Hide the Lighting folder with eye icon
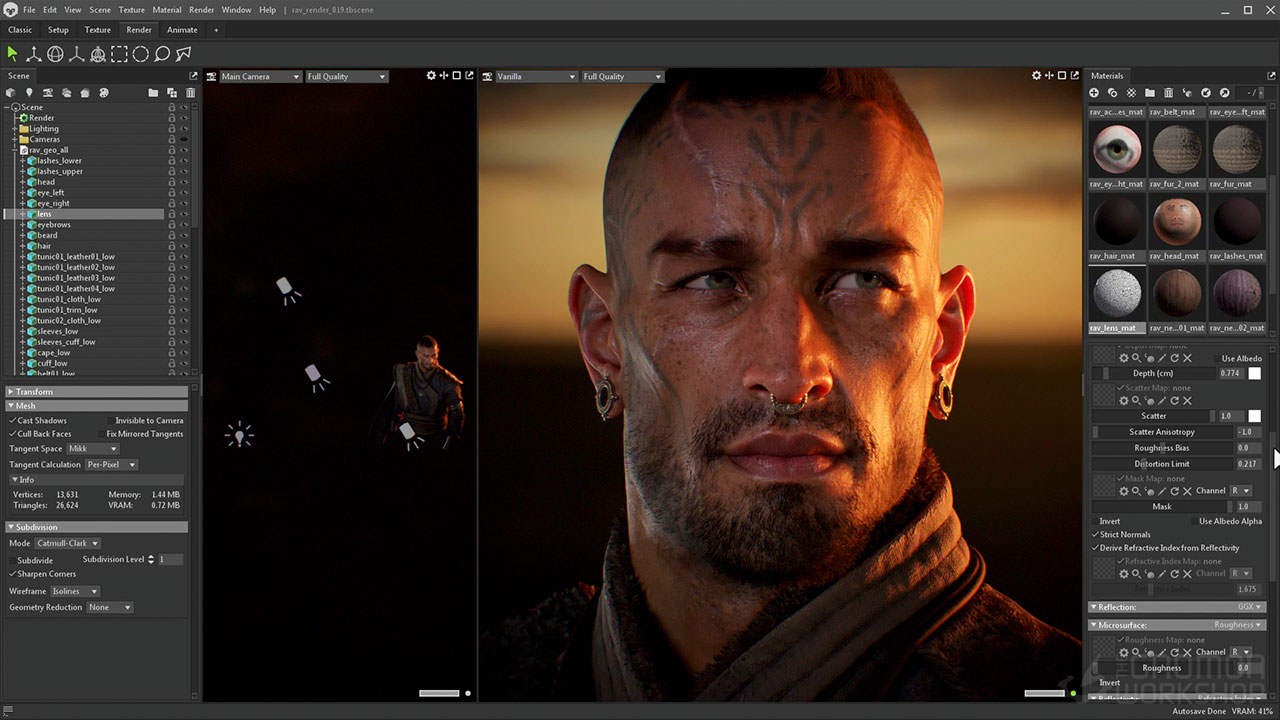Viewport: 1280px width, 720px height. pos(184,129)
